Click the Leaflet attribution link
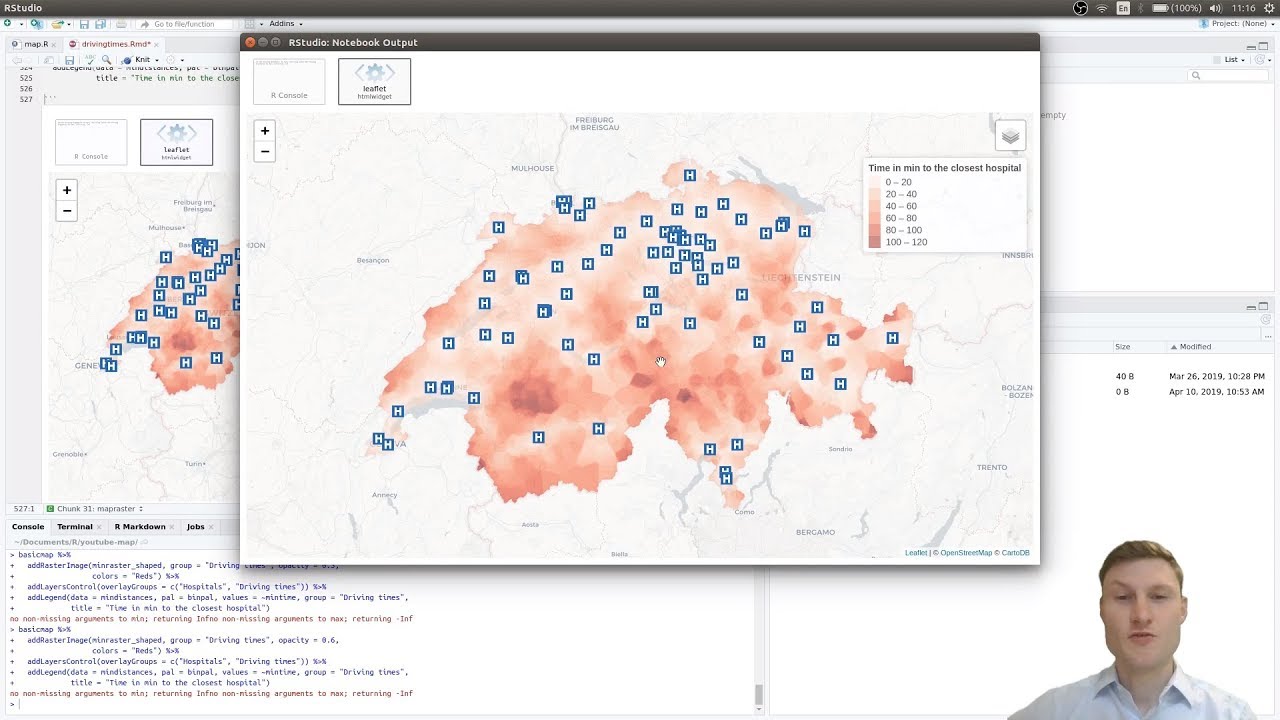The width and height of the screenshot is (1280, 720). [916, 553]
